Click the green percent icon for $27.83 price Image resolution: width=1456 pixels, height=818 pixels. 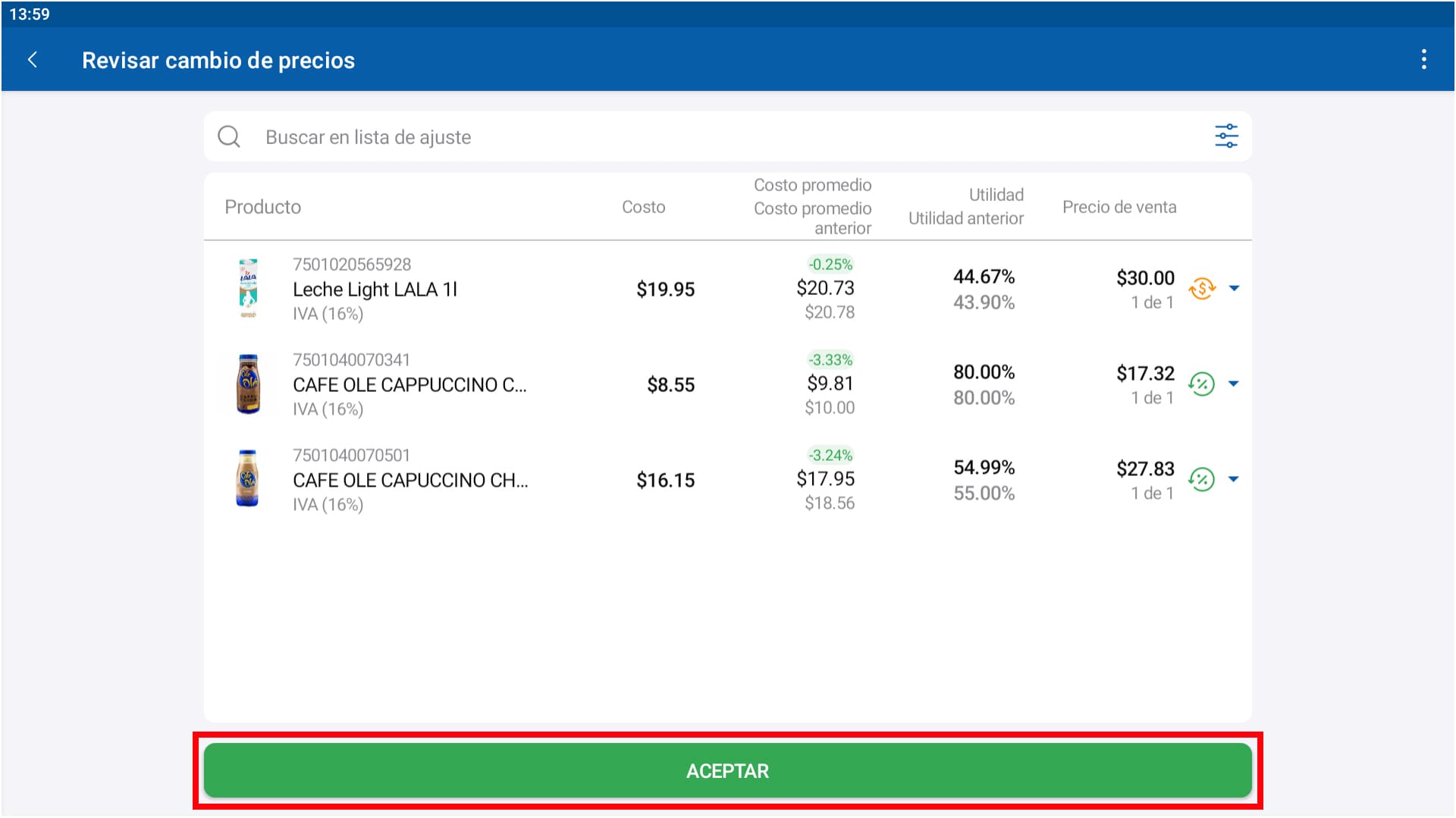1201,479
